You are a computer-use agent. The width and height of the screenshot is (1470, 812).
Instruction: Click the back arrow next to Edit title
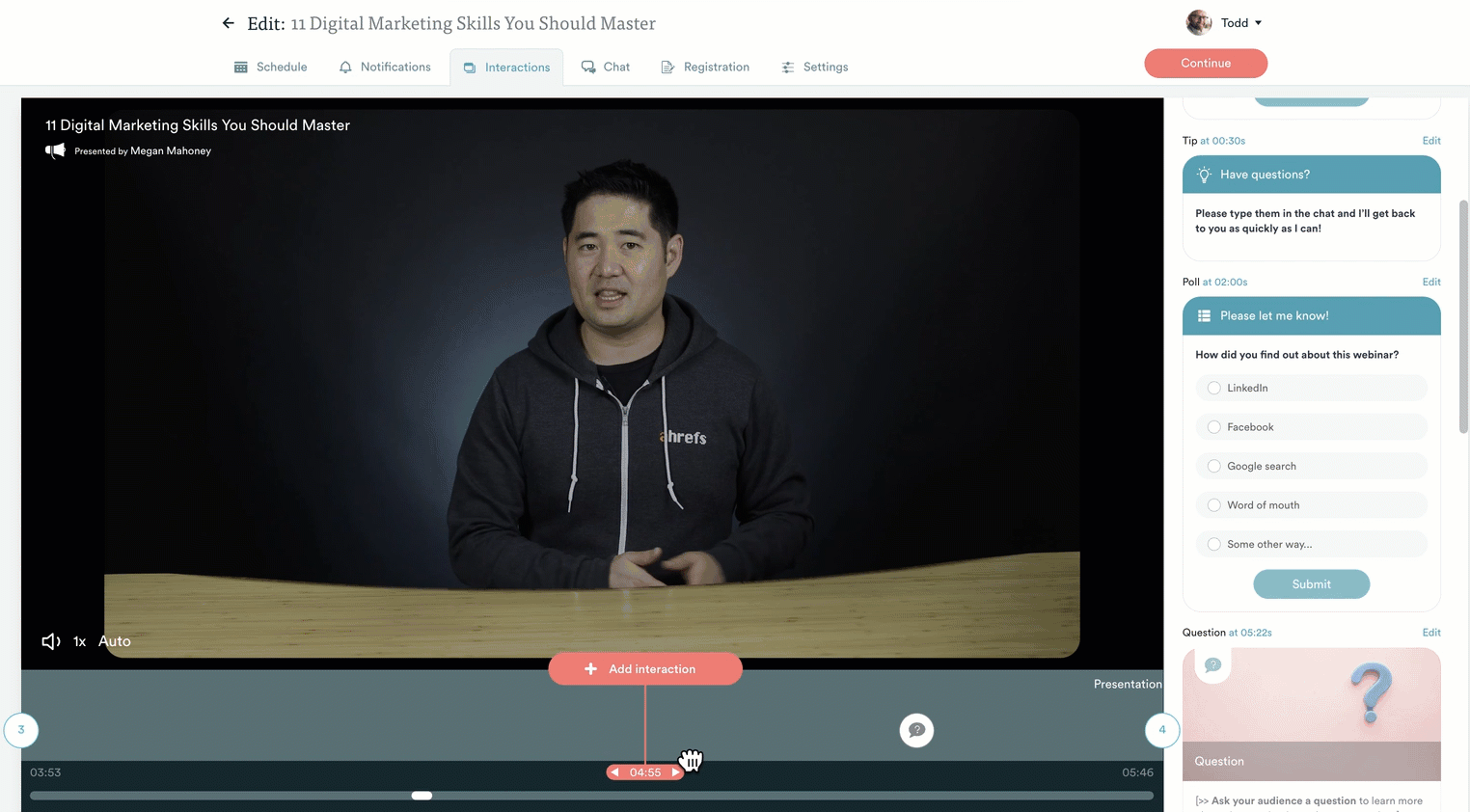pyautogui.click(x=228, y=22)
